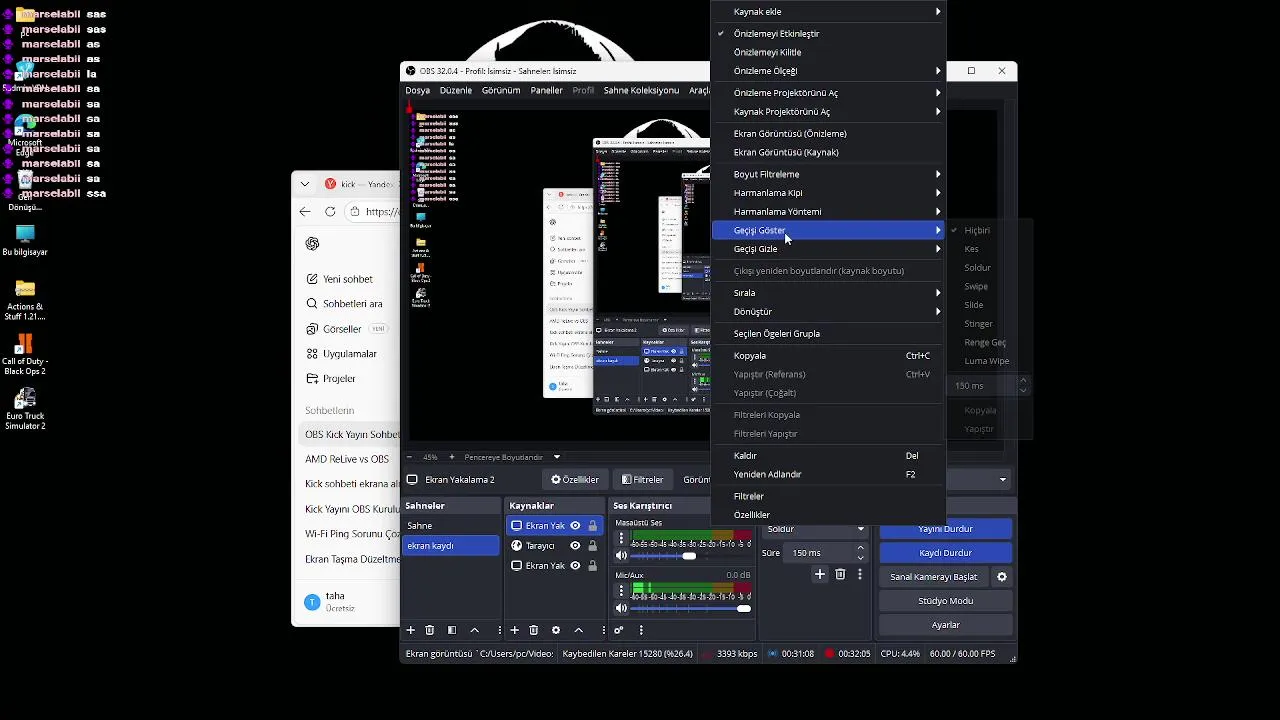Click the ChatGPT logo in the browser sidebar
Viewport: 1280px width, 720px height.
[312, 244]
